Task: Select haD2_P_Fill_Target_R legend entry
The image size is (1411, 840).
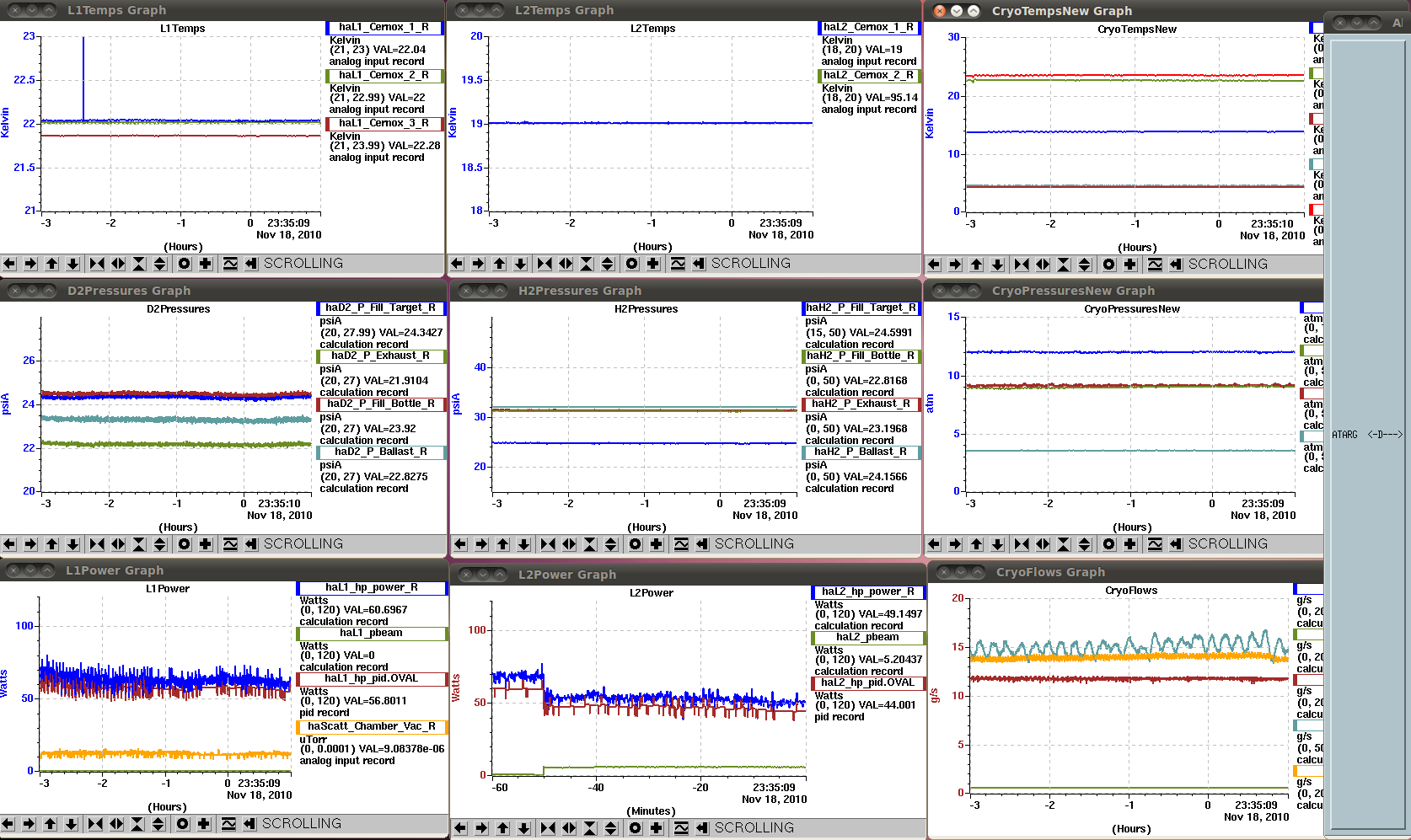Action: (x=381, y=308)
